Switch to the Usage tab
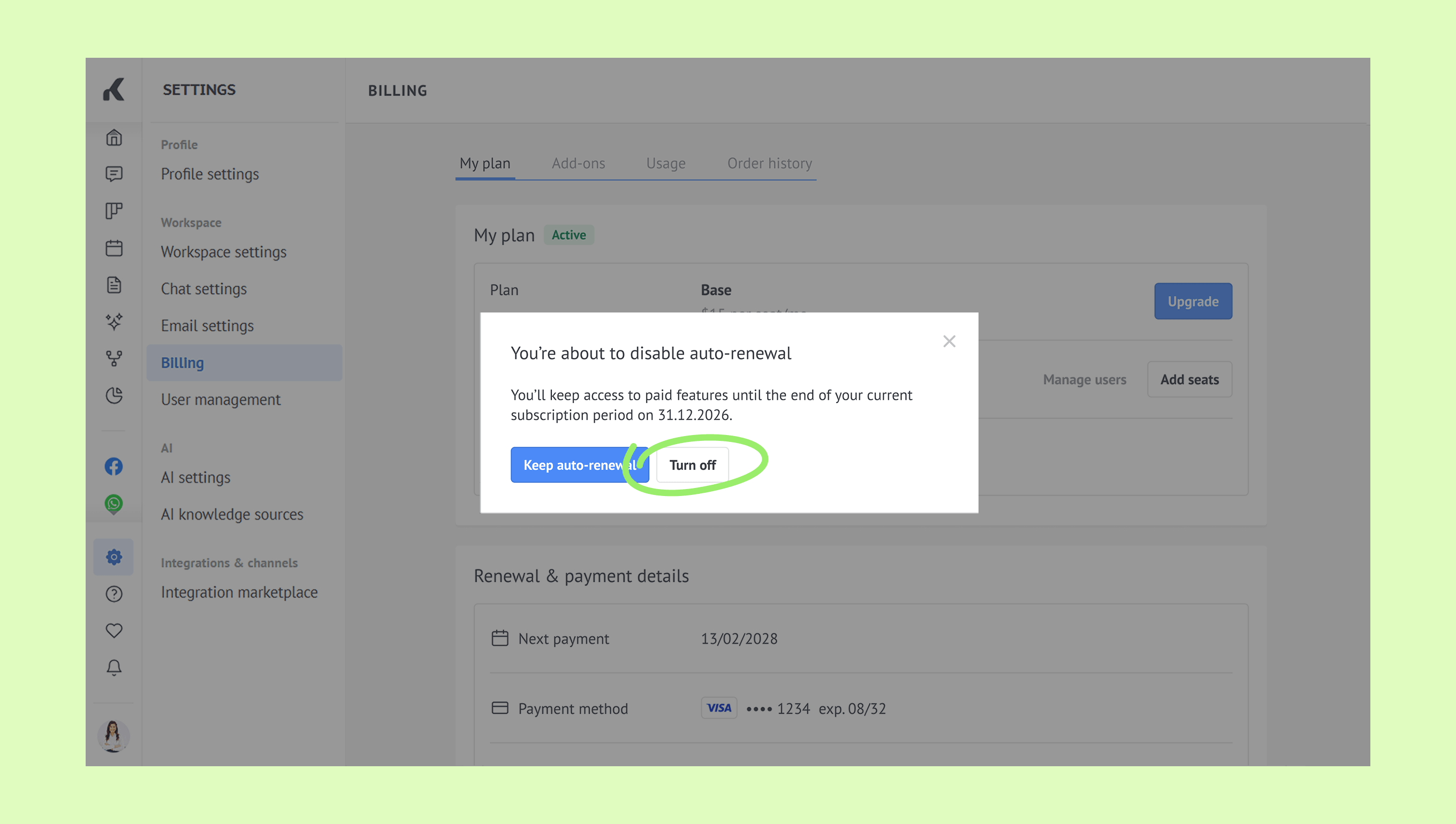The height and width of the screenshot is (824, 1456). pos(666,164)
